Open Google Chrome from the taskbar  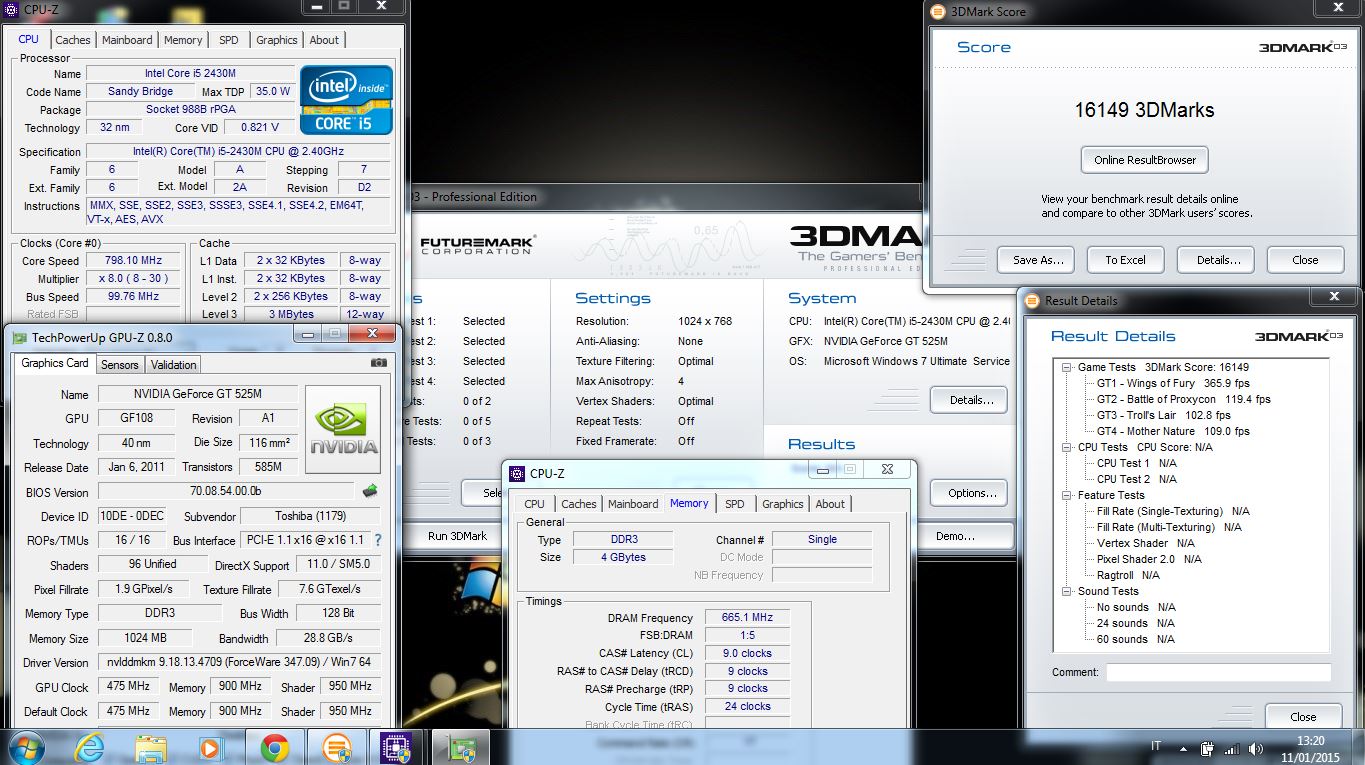tap(274, 747)
